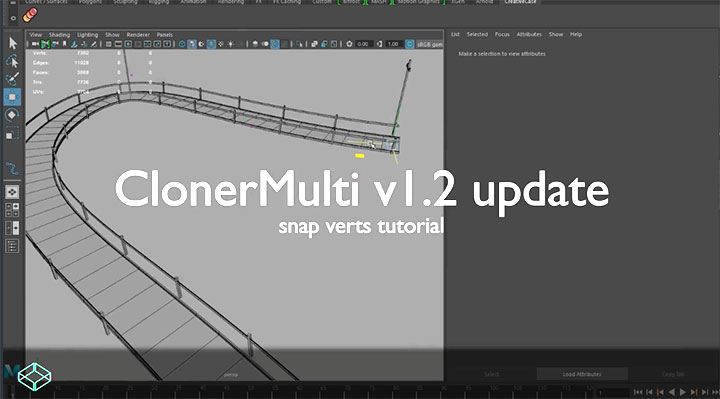The height and width of the screenshot is (399, 720).
Task: Click the four-pane layout icon
Action: (12, 210)
